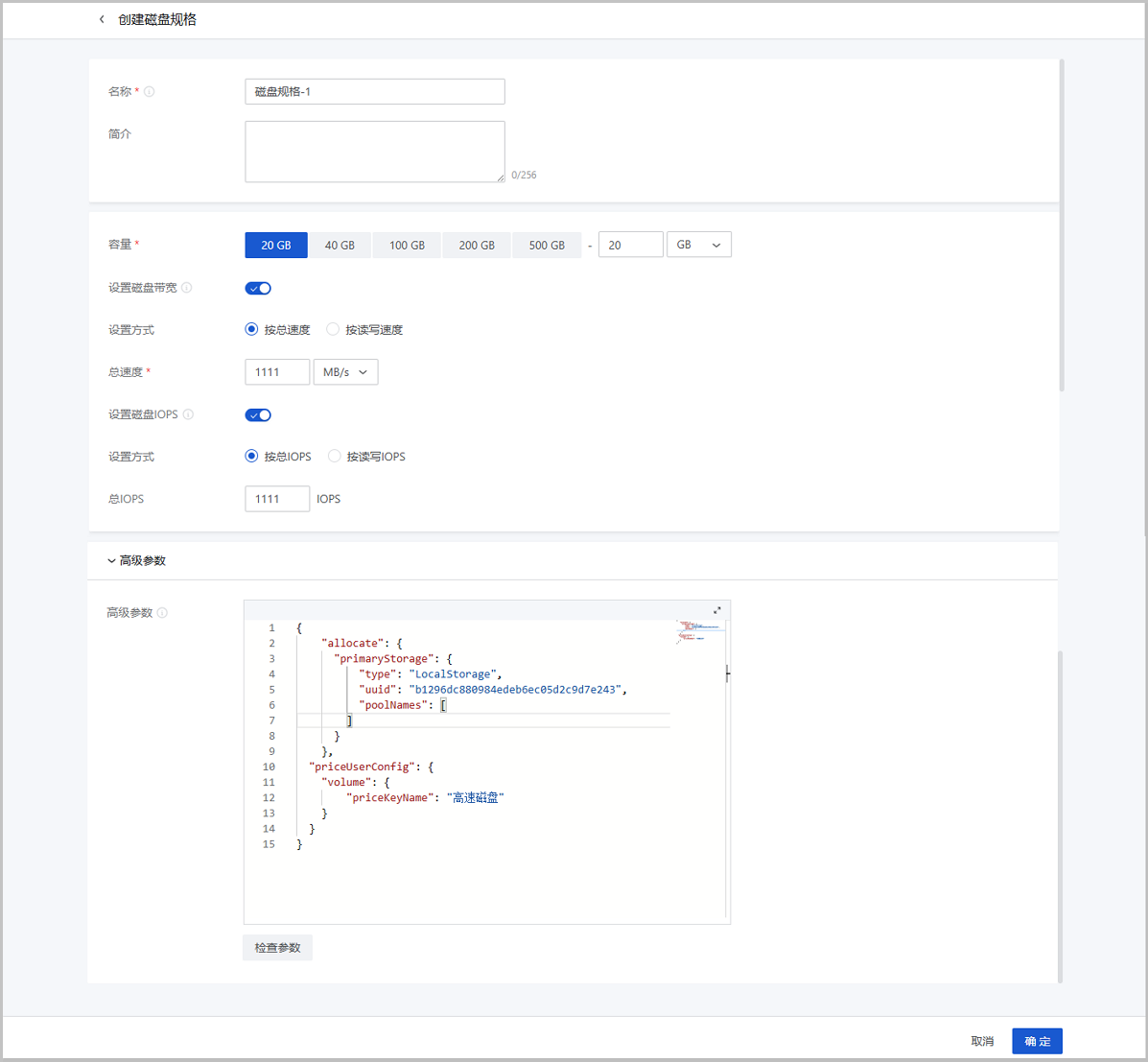The height and width of the screenshot is (1062, 1148).
Task: Click the 确定 button
Action: (x=1038, y=1041)
